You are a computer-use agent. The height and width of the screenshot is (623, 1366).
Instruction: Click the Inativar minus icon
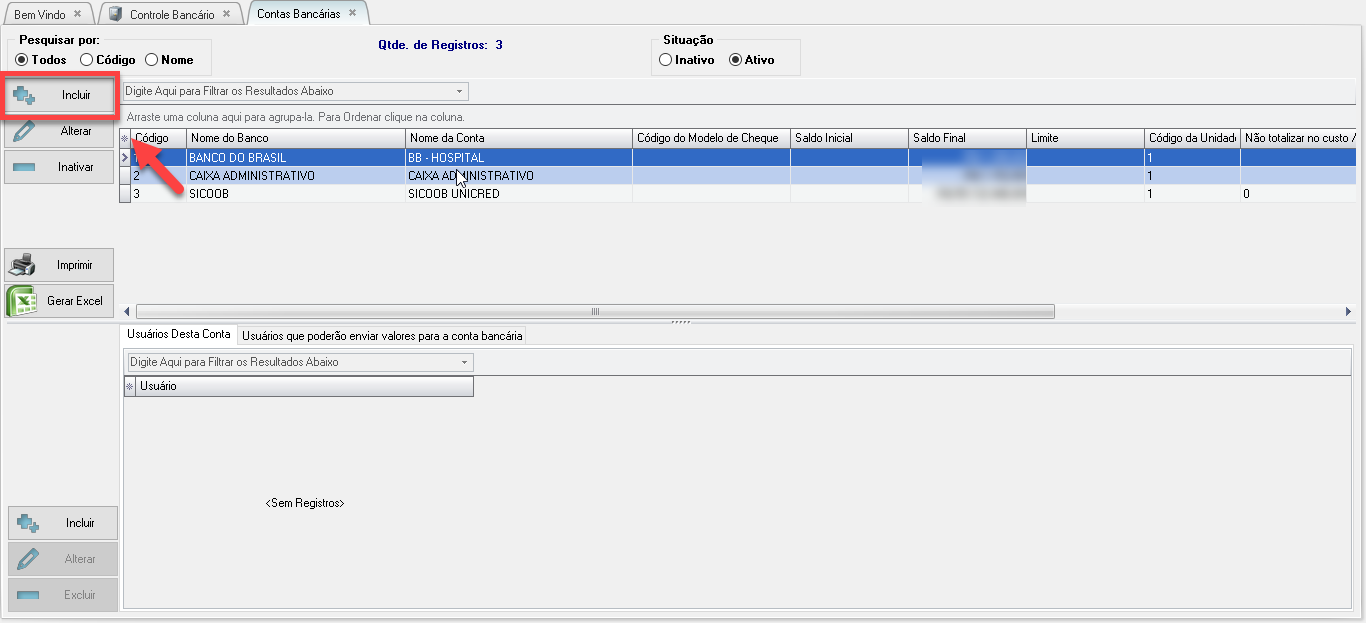coord(25,167)
